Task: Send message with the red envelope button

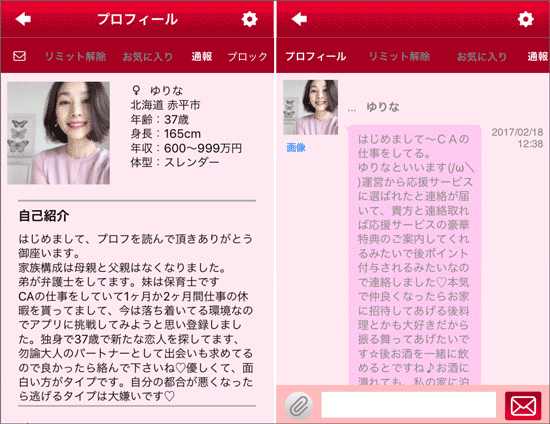Action: [x=523, y=406]
